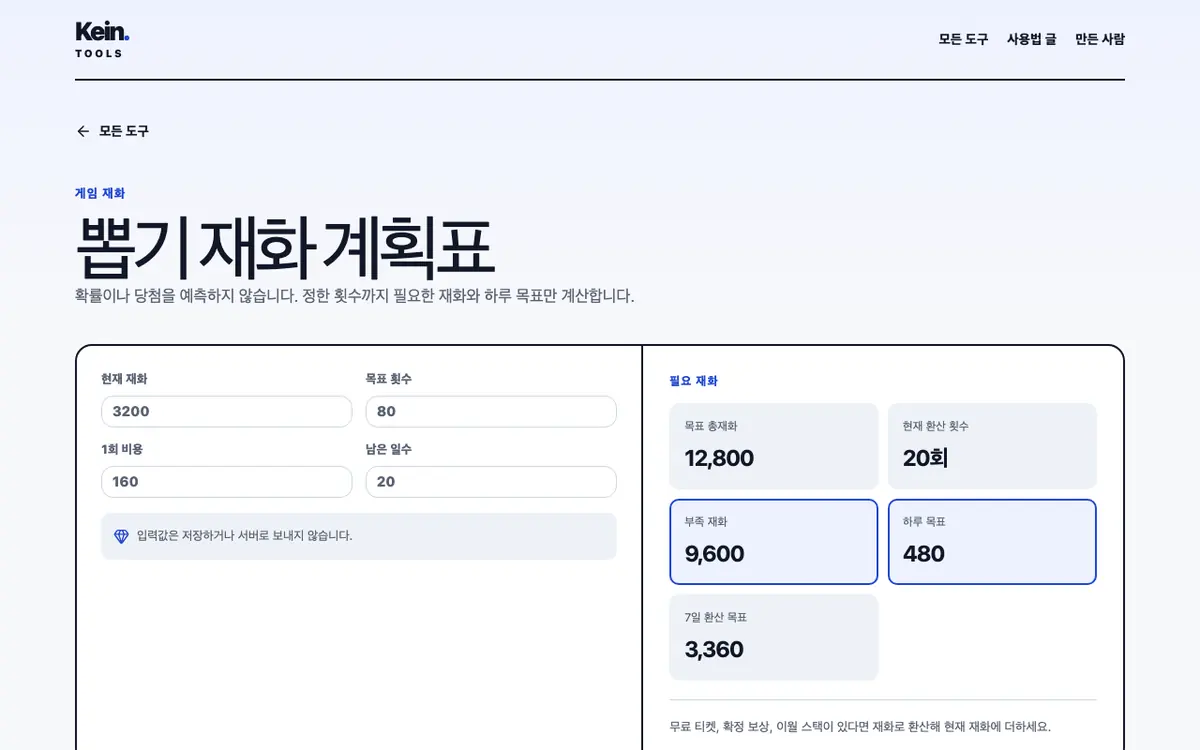Click the 목표 횟수 field label
Viewport: 1200px width, 750px height.
pyautogui.click(x=388, y=379)
